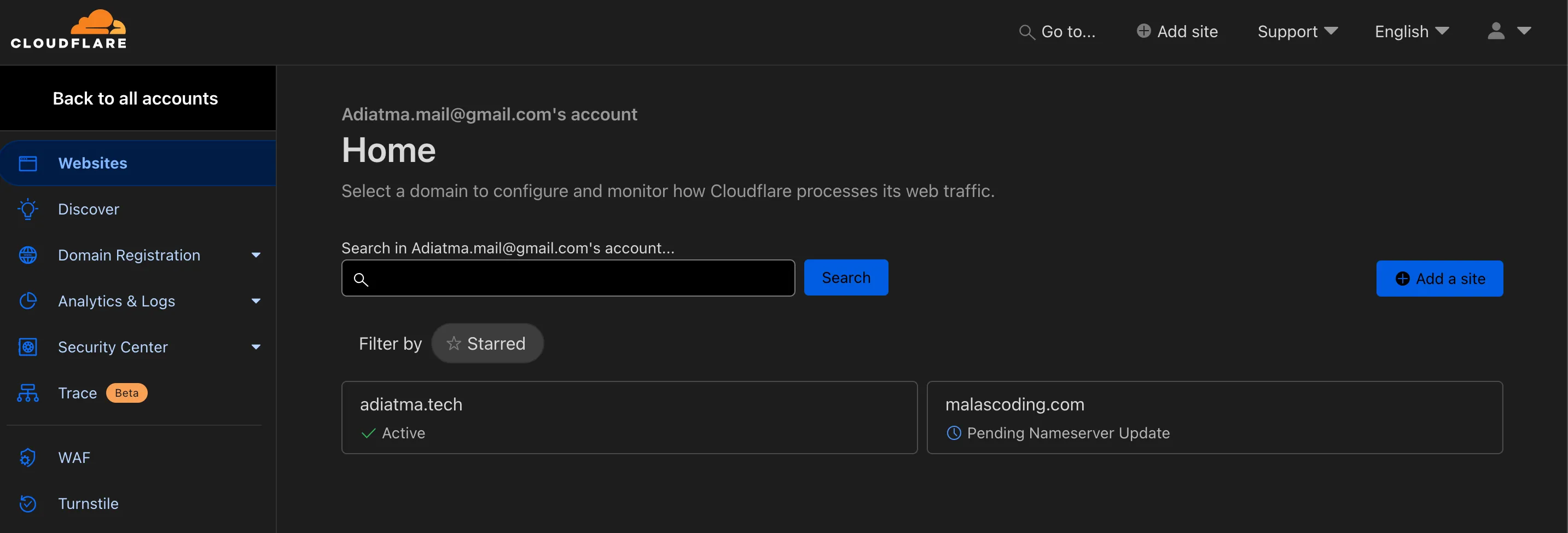Click the Add a site button
Screen dimensions: 1568x533
(1439, 279)
